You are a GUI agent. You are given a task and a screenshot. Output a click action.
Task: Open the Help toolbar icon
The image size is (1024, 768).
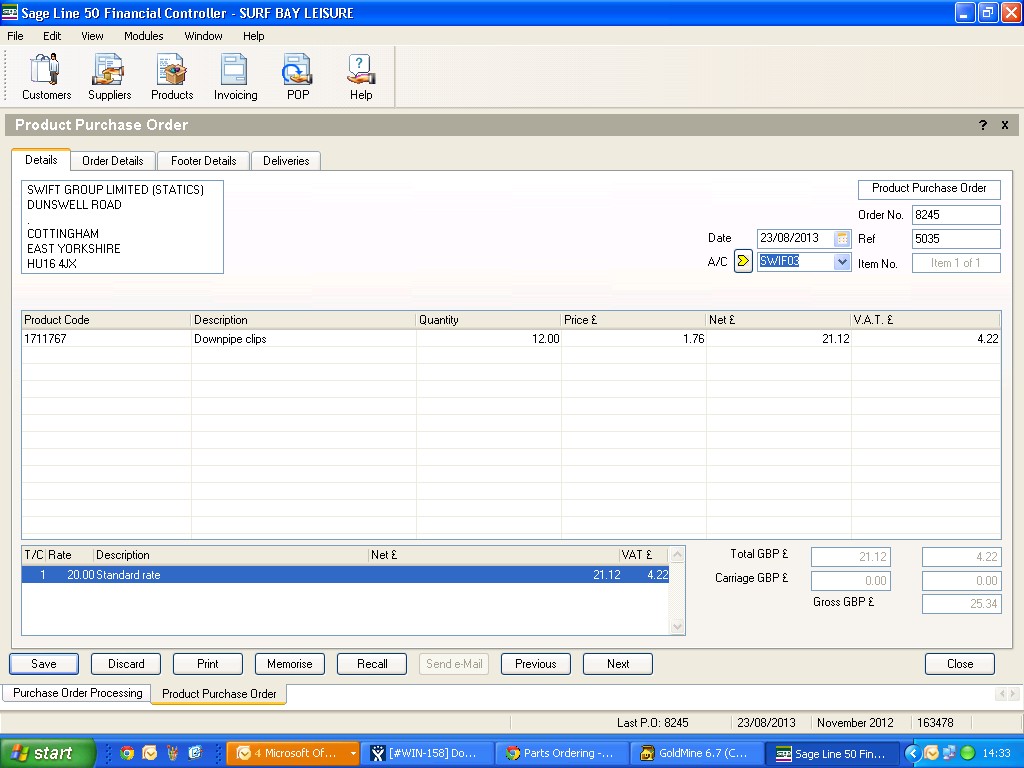(361, 77)
